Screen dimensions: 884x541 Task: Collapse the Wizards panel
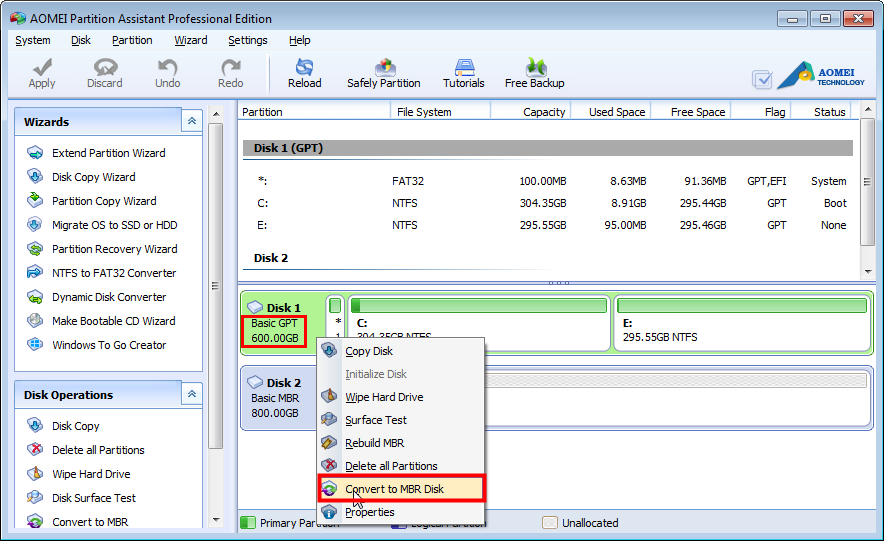(x=192, y=121)
